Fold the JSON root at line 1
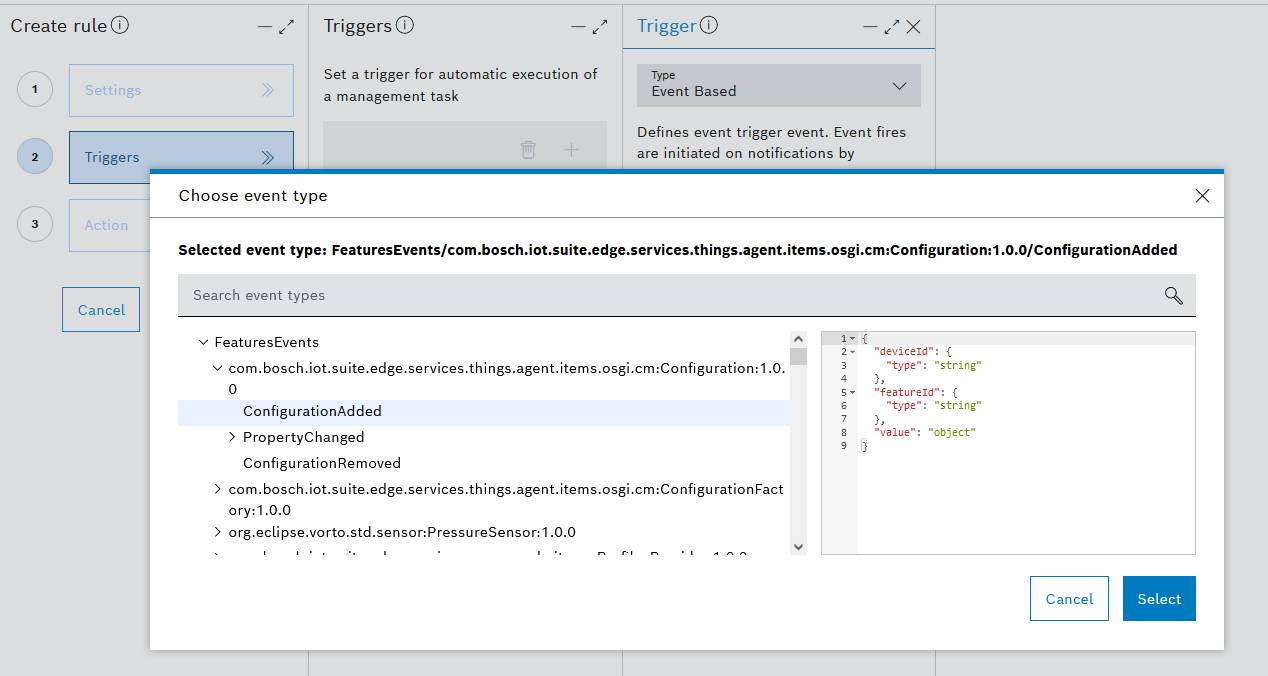Image resolution: width=1268 pixels, height=676 pixels. pos(851,339)
